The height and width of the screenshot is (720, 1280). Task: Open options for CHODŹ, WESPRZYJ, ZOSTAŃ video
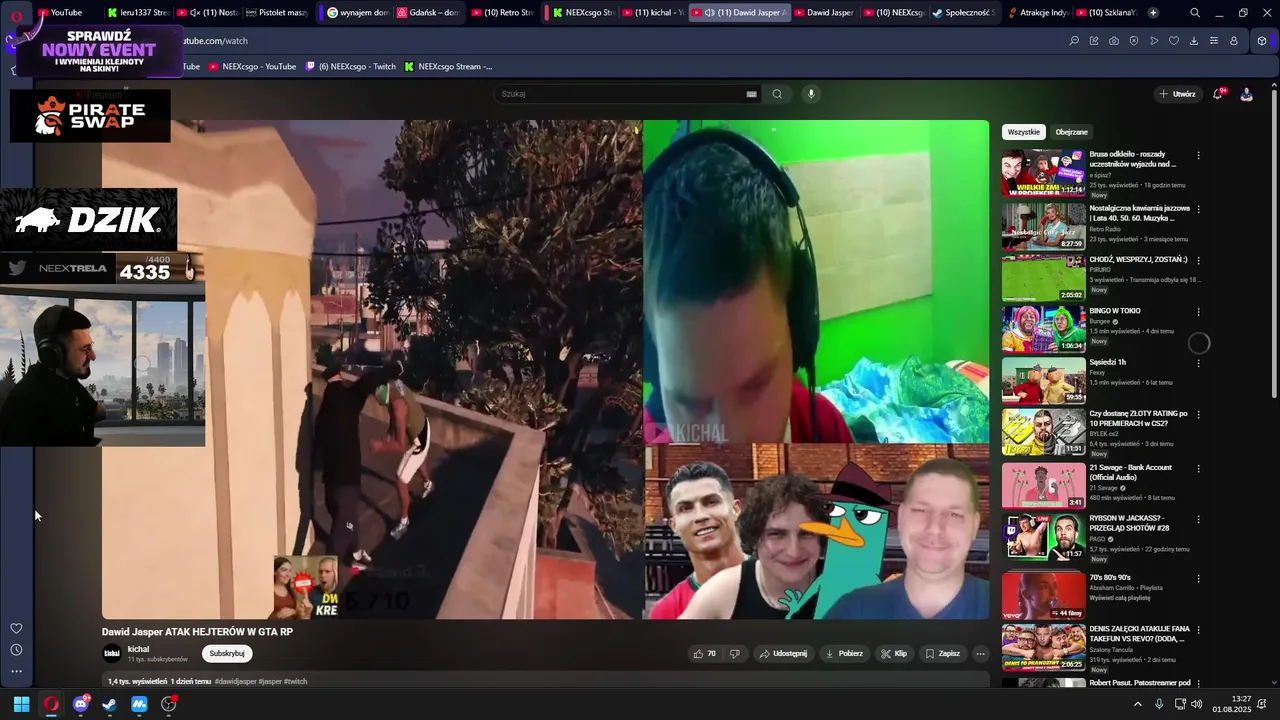click(x=1198, y=260)
